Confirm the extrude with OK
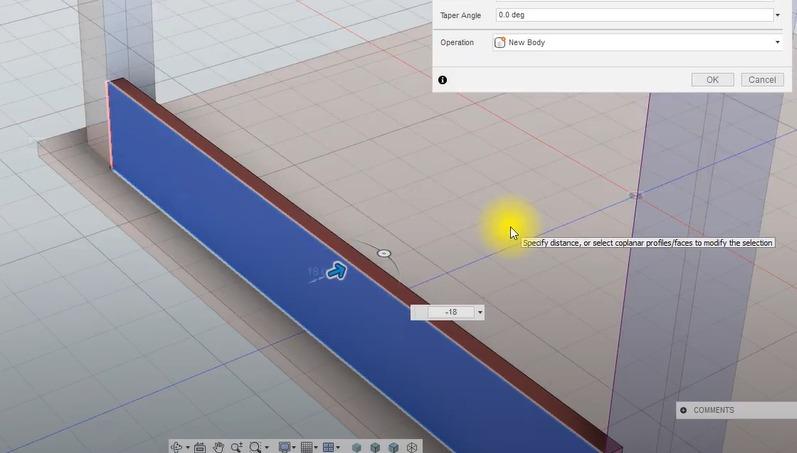The height and width of the screenshot is (453, 797). point(712,80)
